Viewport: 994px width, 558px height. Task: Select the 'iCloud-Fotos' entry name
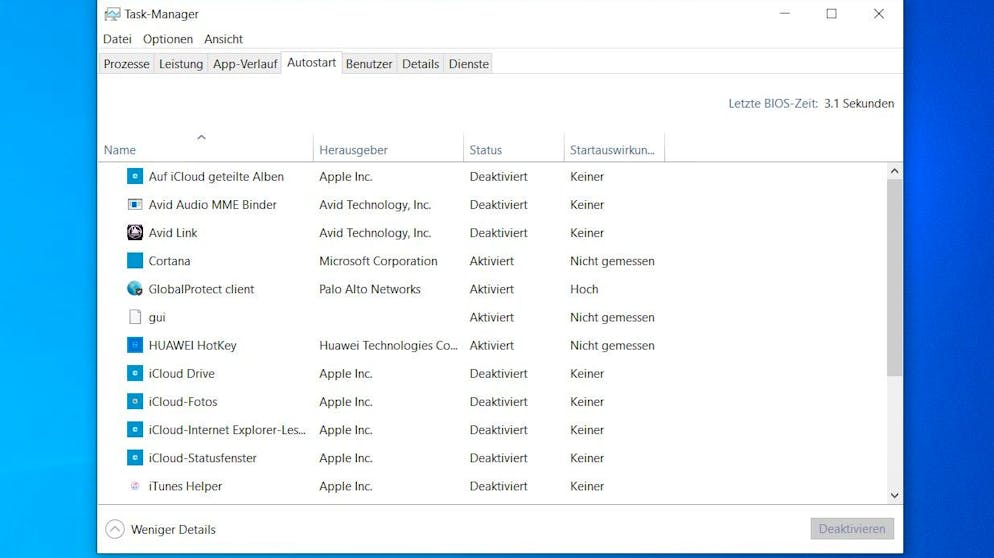click(183, 401)
